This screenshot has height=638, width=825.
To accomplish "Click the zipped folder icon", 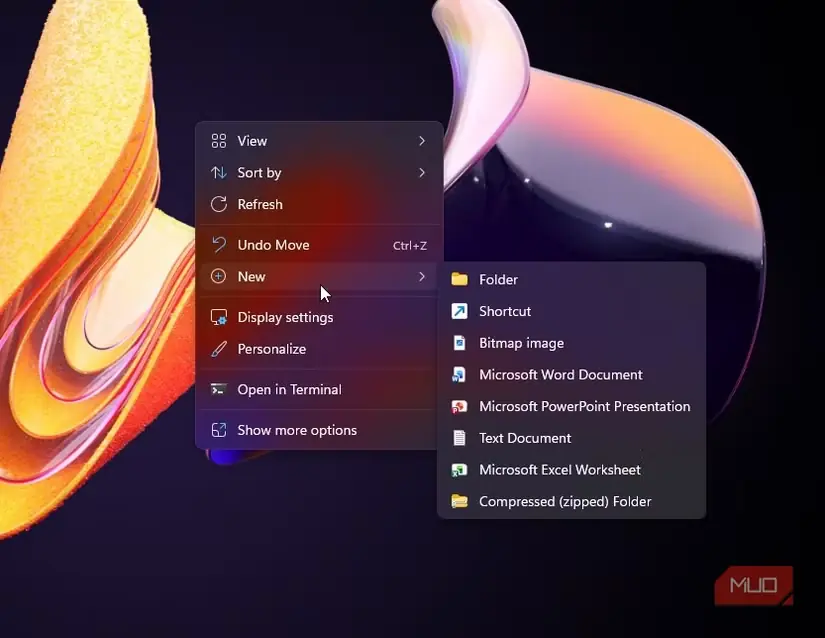I will (459, 501).
